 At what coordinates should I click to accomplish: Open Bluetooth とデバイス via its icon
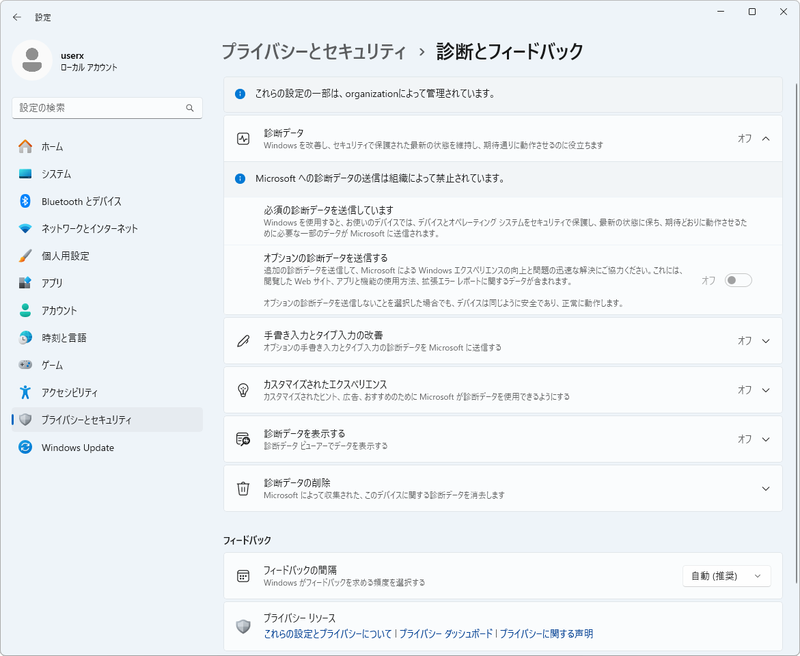(26, 201)
